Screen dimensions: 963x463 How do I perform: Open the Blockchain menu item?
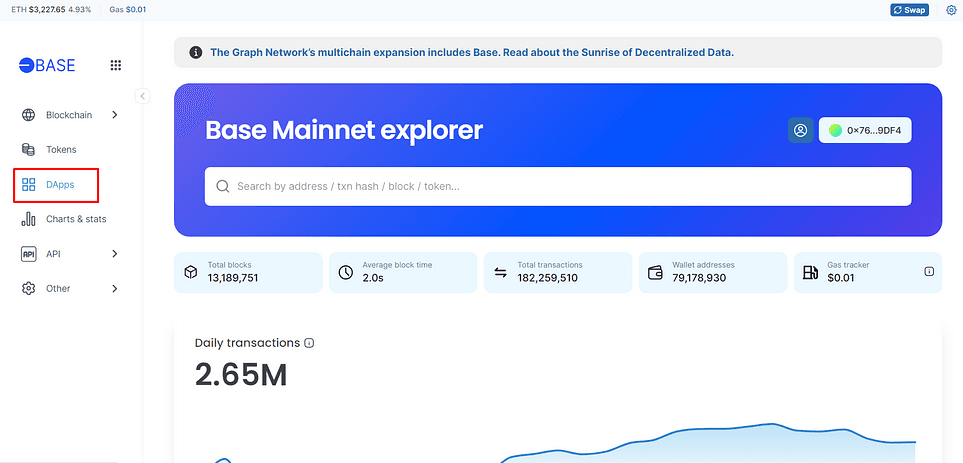pos(71,115)
